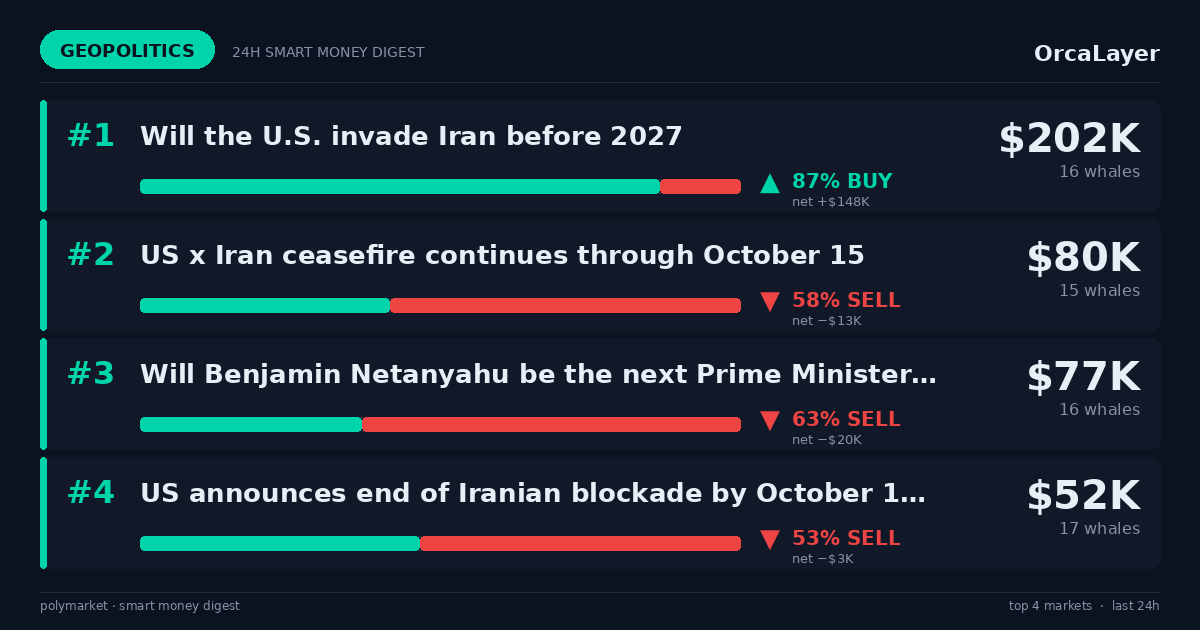This screenshot has height=630, width=1200.
Task: Click the '24H SMART MONEY DIGEST' header label
Action: pyautogui.click(x=328, y=53)
